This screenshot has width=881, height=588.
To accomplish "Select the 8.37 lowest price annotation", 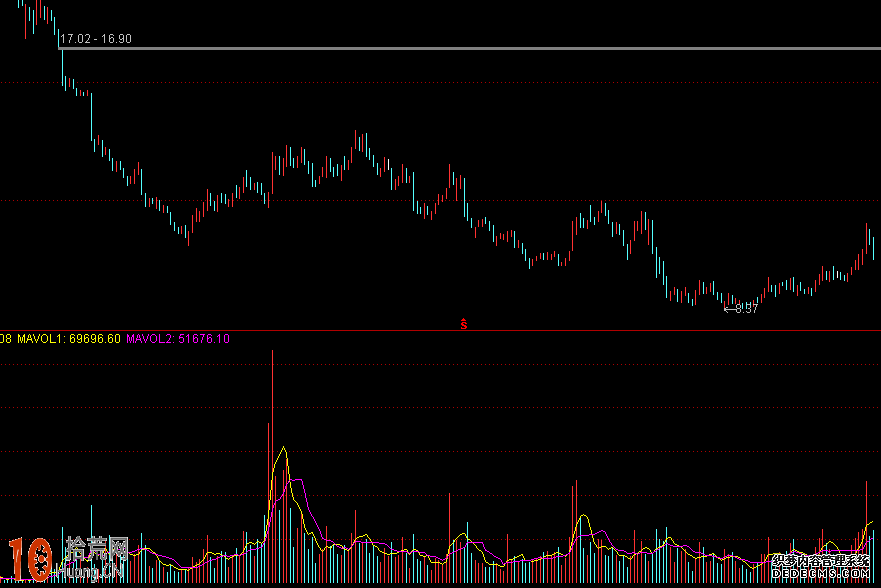I will pos(741,308).
